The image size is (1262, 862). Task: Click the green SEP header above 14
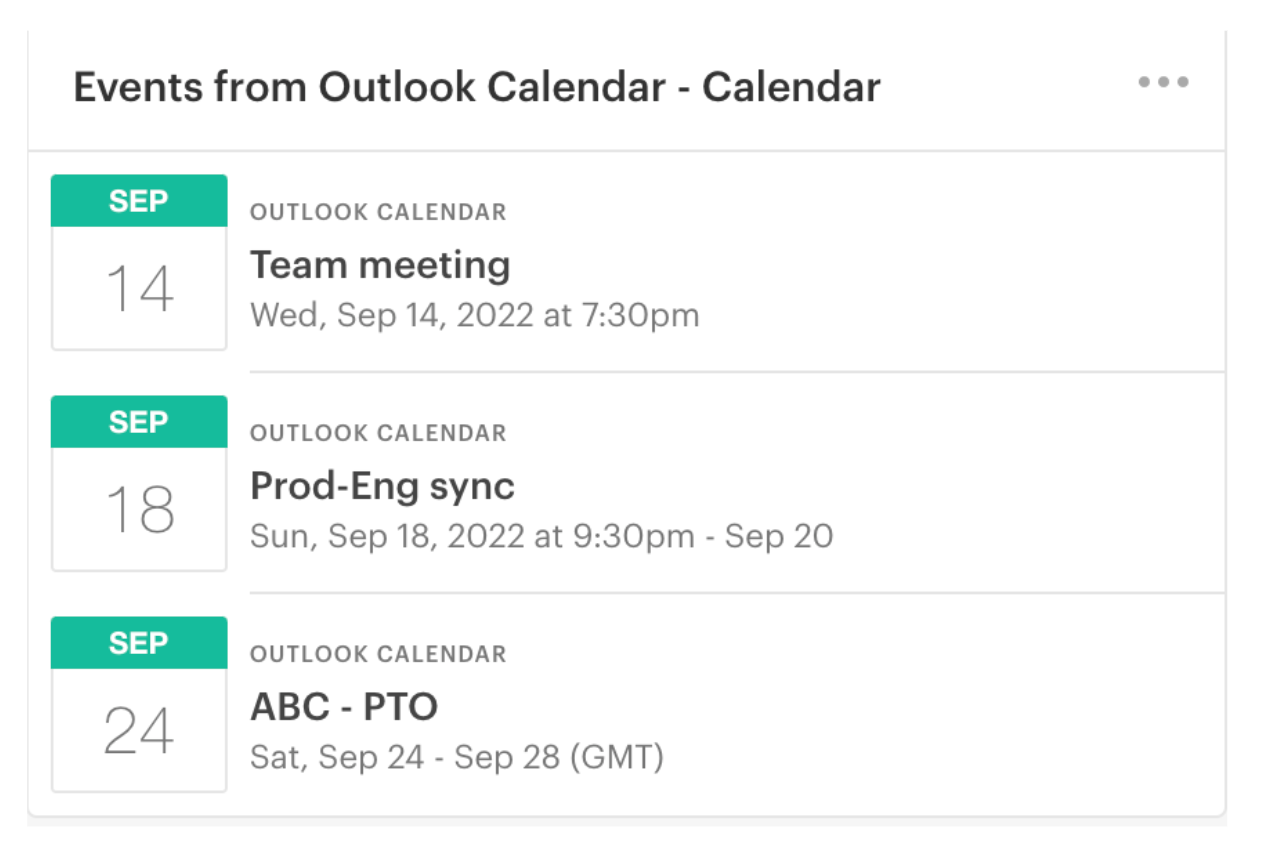(x=139, y=201)
